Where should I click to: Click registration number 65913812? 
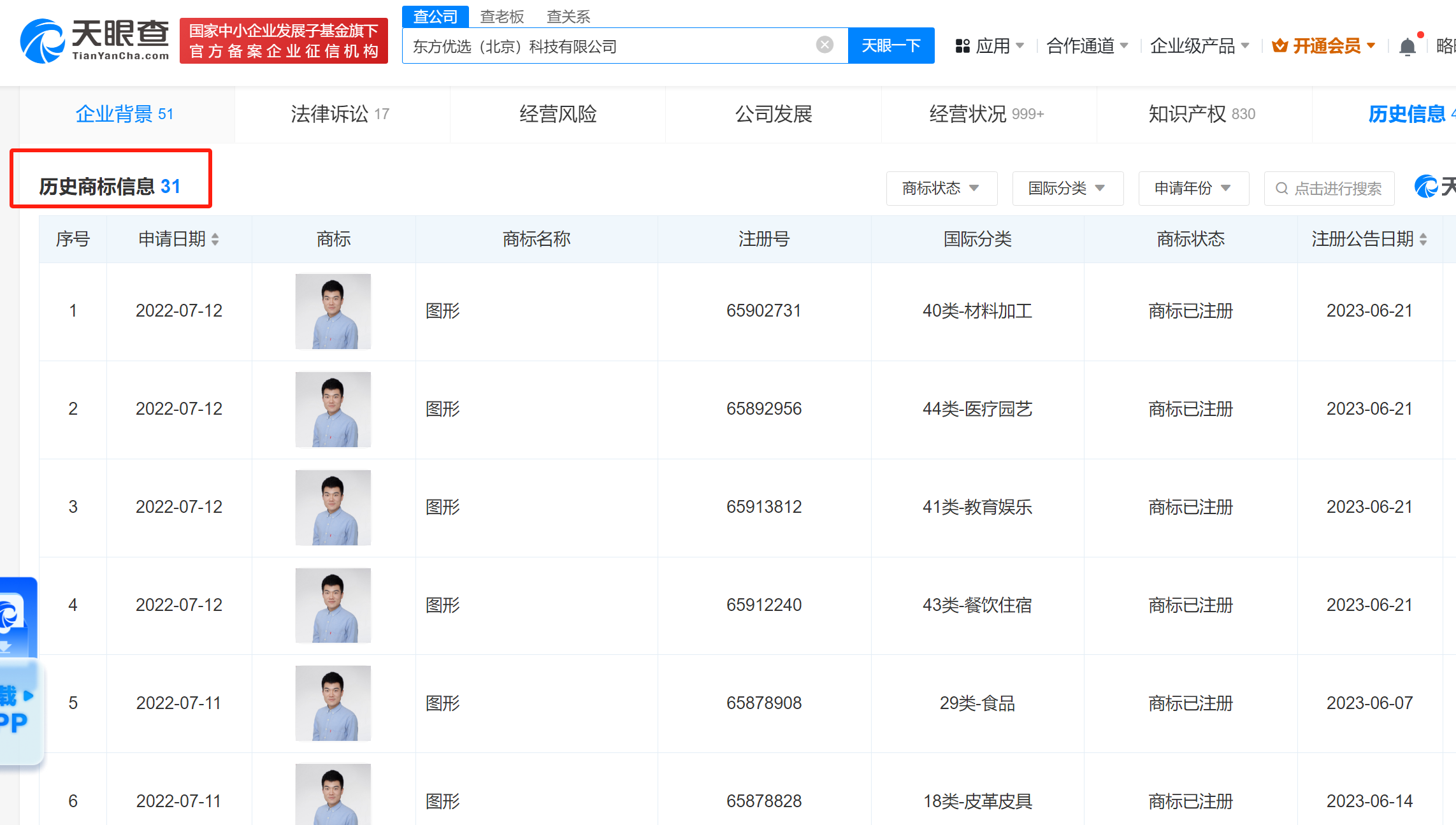(763, 507)
